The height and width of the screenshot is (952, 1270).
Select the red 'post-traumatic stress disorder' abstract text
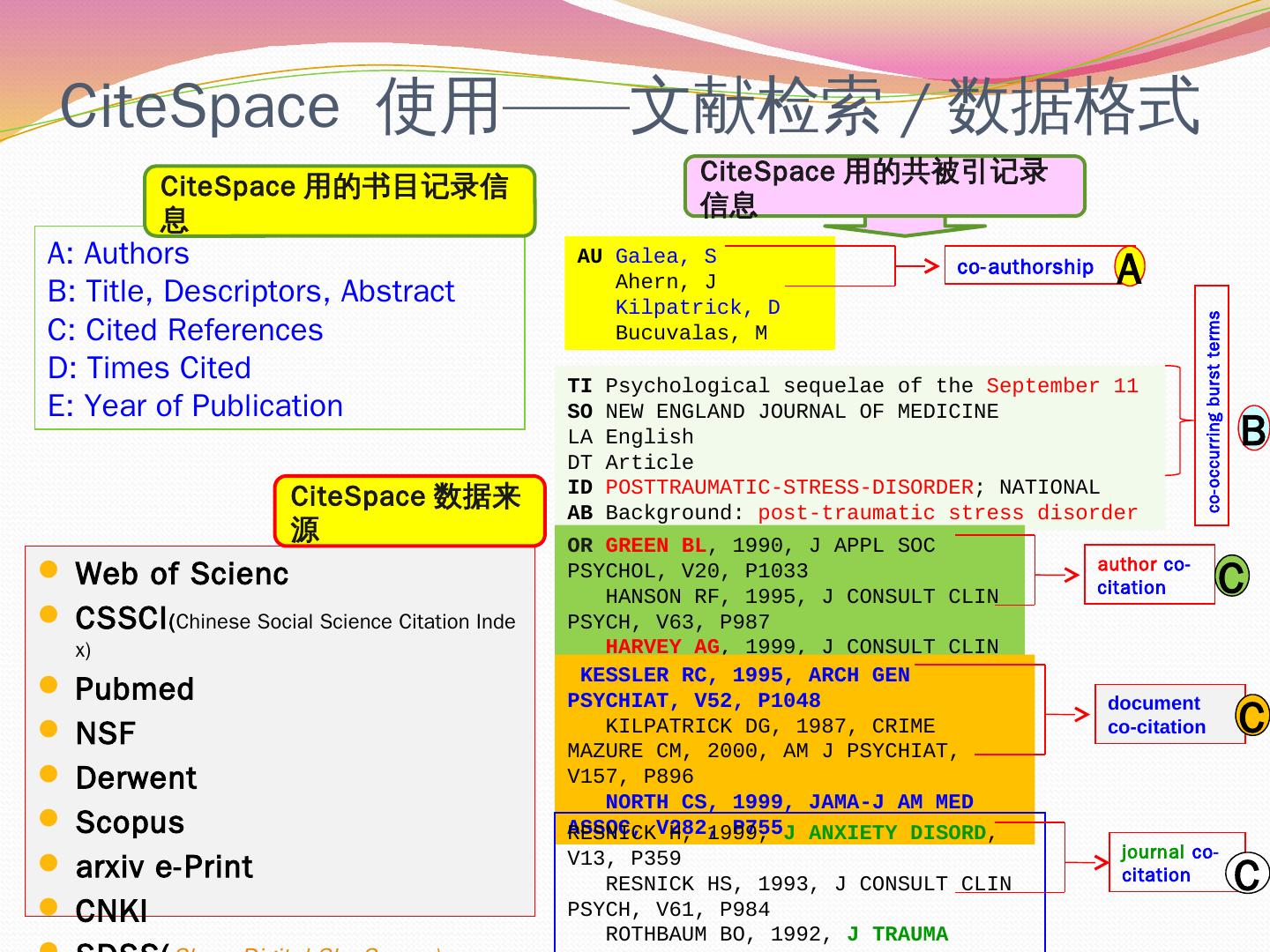(x=948, y=513)
